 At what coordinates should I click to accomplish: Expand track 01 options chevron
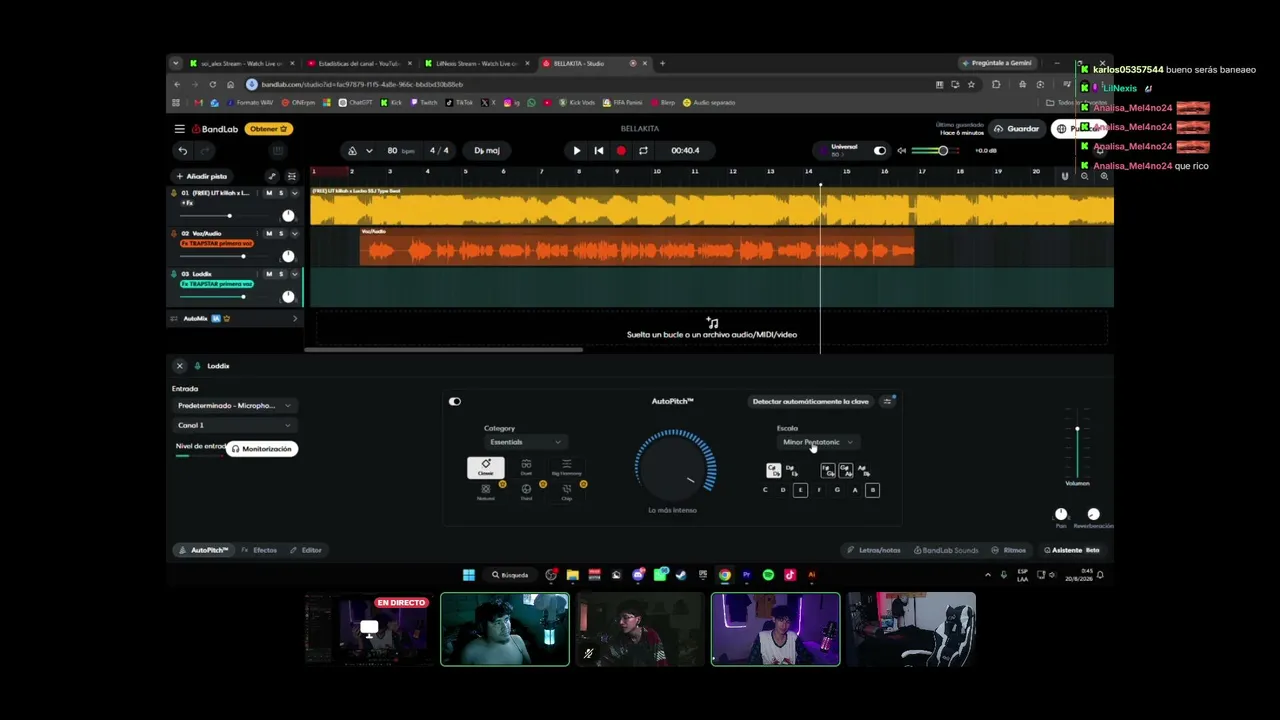point(294,193)
